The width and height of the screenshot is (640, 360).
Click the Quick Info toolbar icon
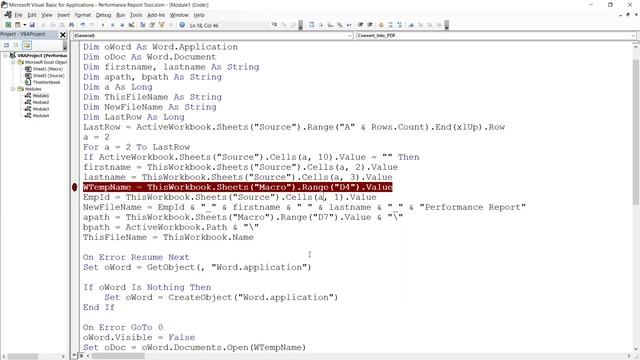tap(330, 25)
